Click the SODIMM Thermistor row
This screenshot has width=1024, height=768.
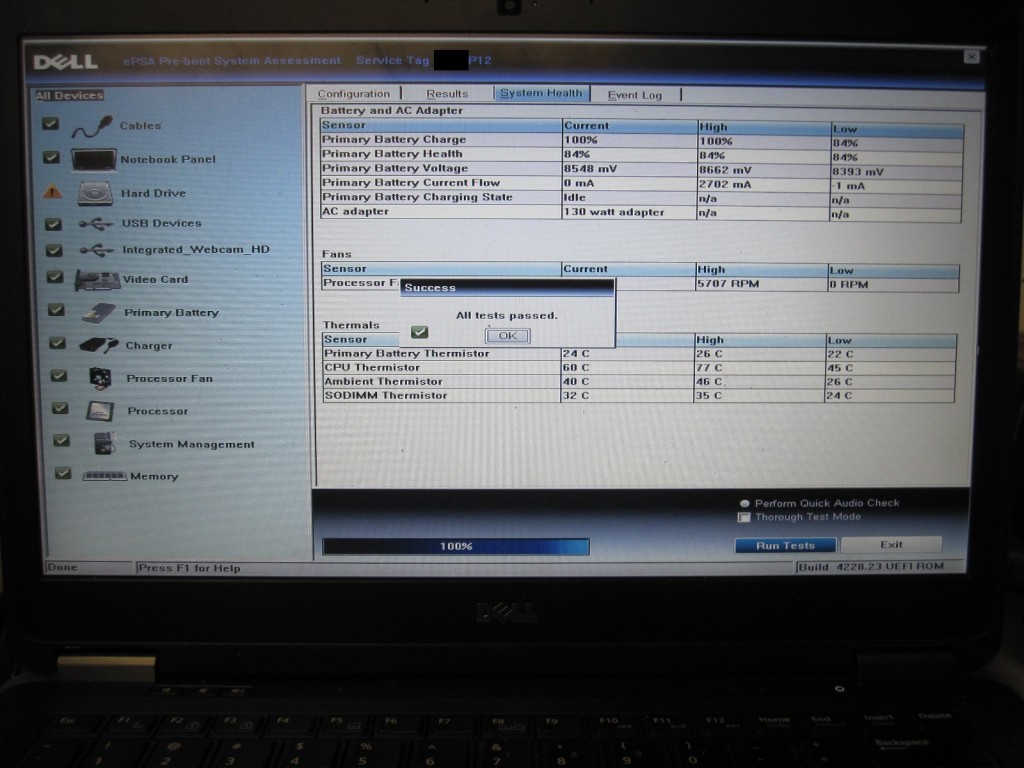point(639,396)
